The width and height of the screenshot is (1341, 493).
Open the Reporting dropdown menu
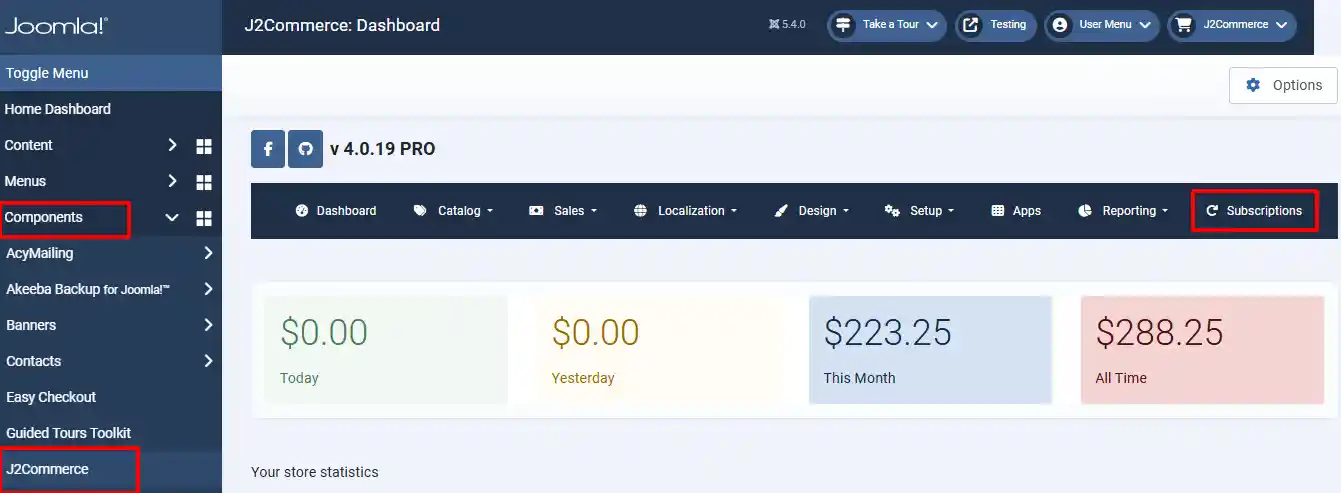(1124, 211)
